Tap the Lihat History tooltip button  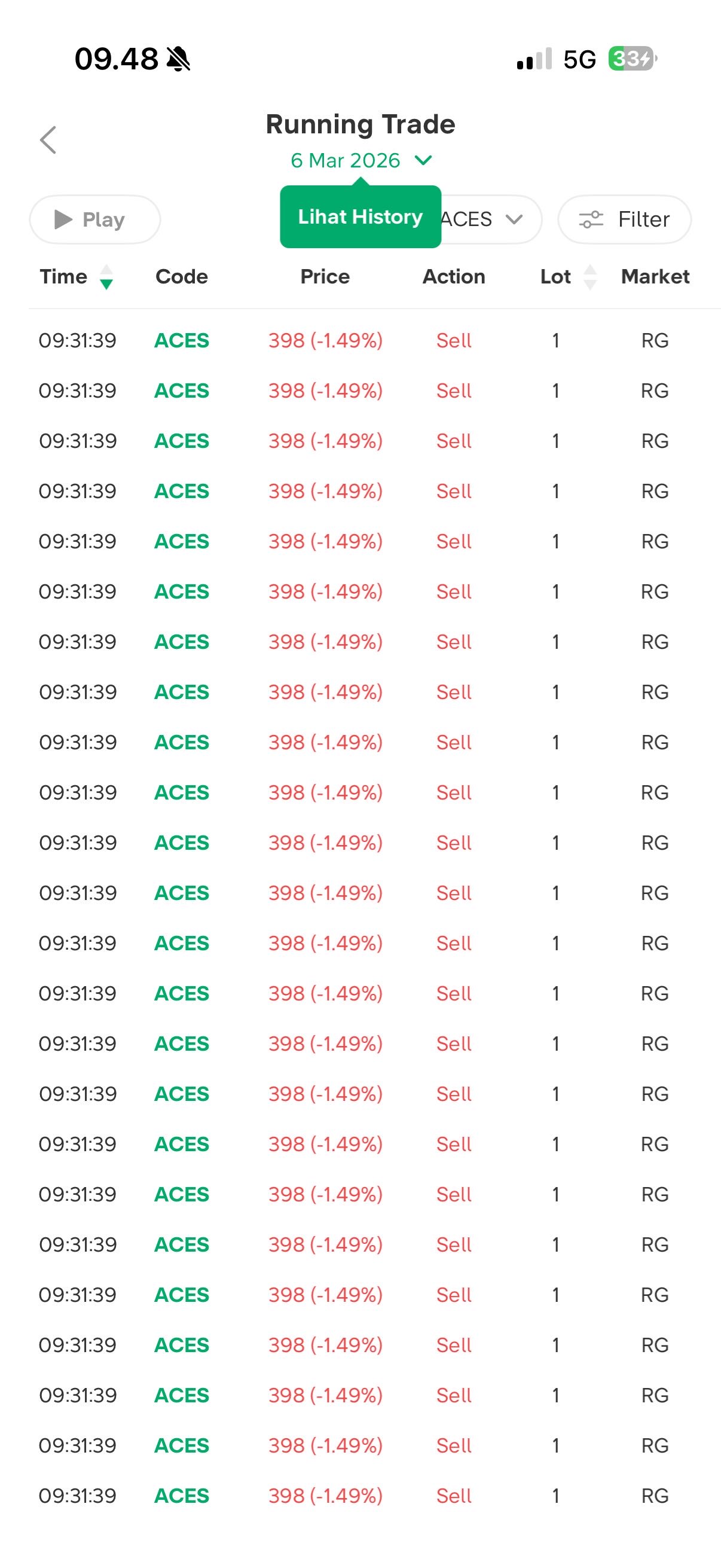pyautogui.click(x=360, y=216)
